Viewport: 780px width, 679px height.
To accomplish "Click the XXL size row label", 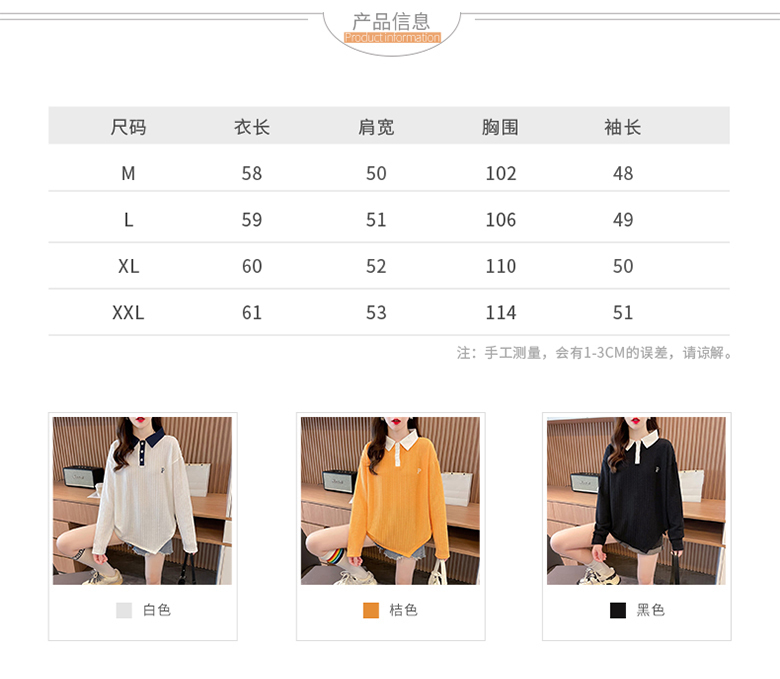I will [x=128, y=313].
